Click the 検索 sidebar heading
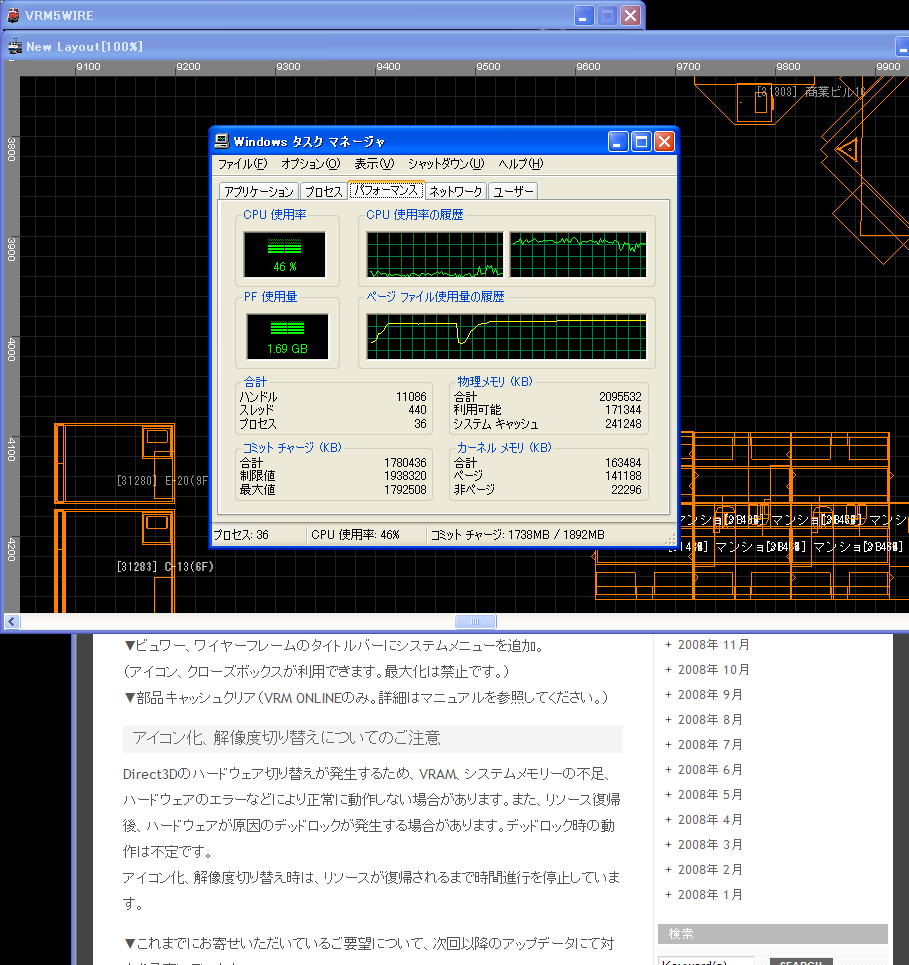 coord(681,934)
